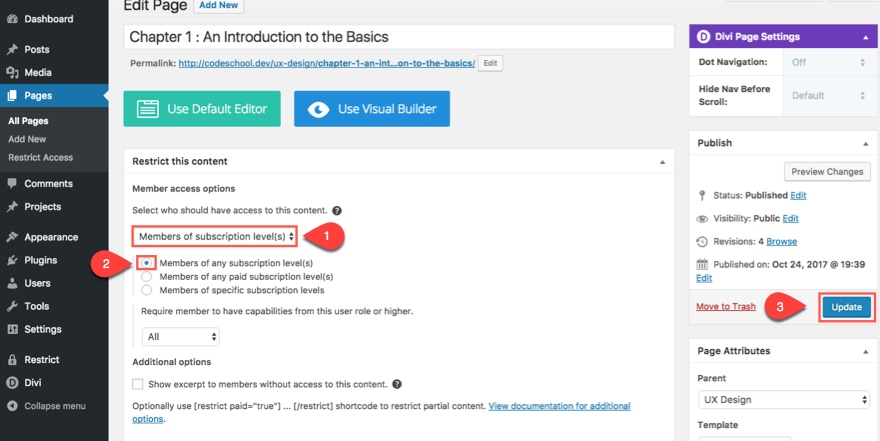The width and height of the screenshot is (880, 441).
Task: Select Members of specific subscription levels radio
Action: pyautogui.click(x=146, y=290)
